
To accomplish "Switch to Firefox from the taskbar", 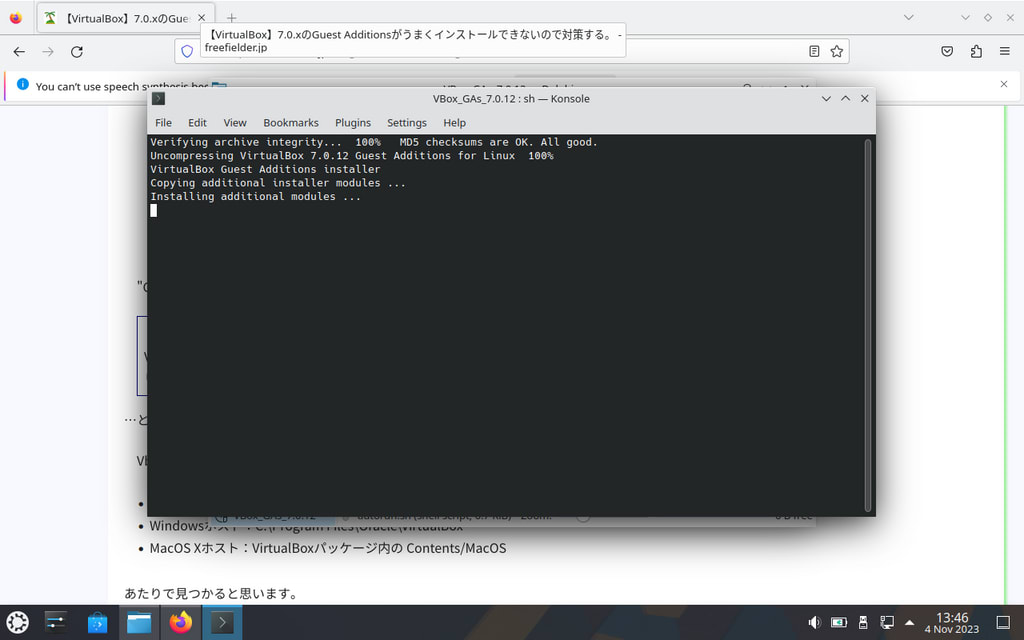I will (181, 622).
